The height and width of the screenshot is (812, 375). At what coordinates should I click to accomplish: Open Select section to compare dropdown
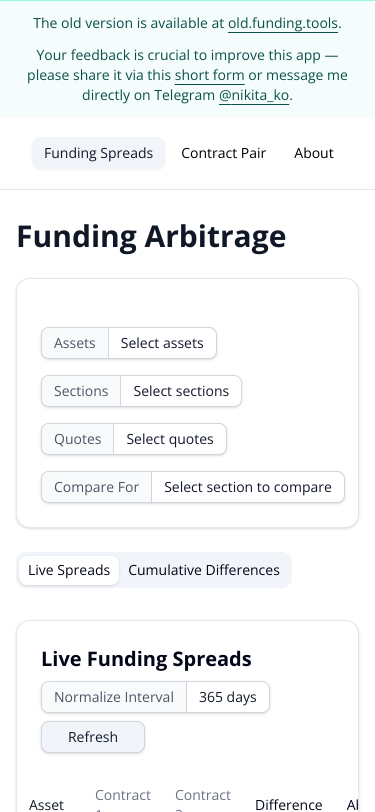coord(248,487)
